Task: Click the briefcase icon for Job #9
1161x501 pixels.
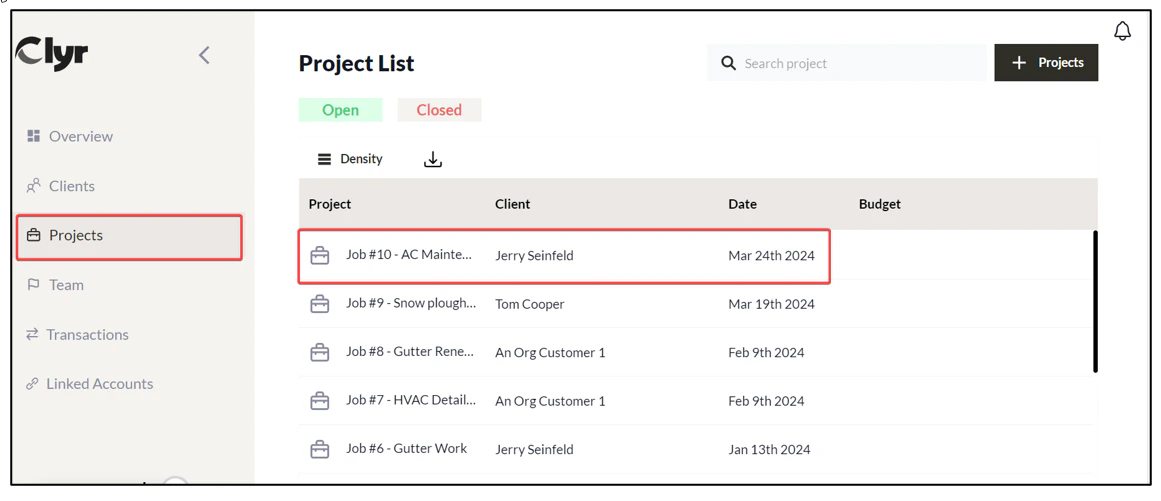Action: [x=319, y=304]
